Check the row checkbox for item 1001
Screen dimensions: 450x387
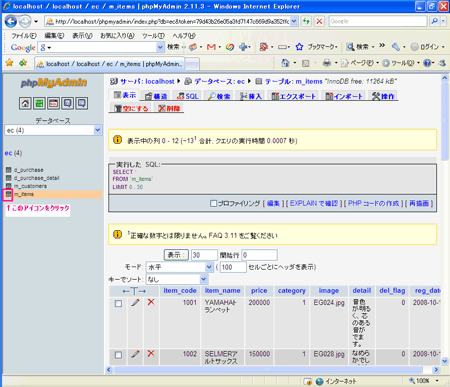click(118, 304)
